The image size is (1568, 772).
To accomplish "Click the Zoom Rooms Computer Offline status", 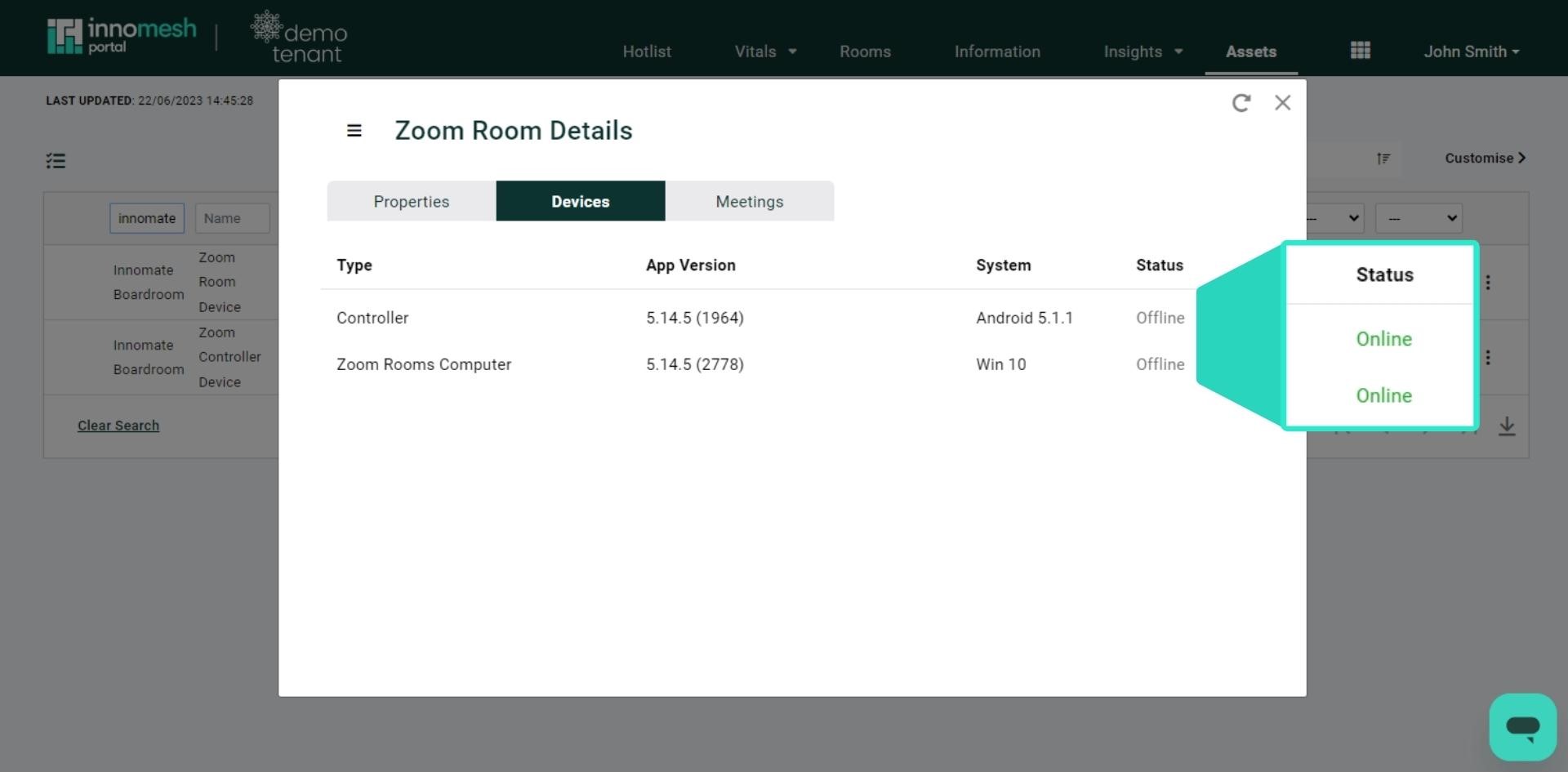I will 1160,364.
